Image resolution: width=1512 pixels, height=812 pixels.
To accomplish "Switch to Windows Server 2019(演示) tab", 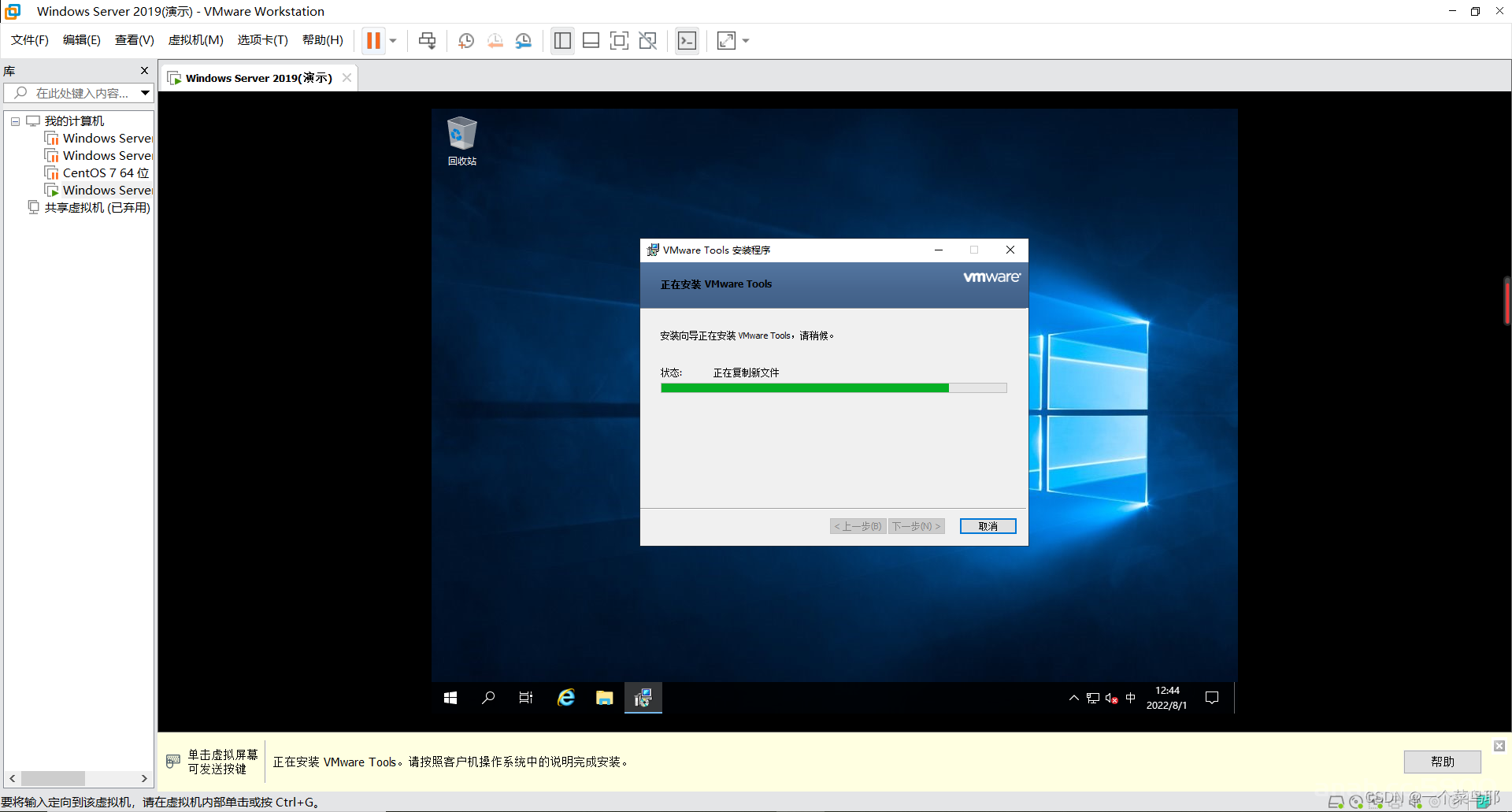I will (258, 78).
